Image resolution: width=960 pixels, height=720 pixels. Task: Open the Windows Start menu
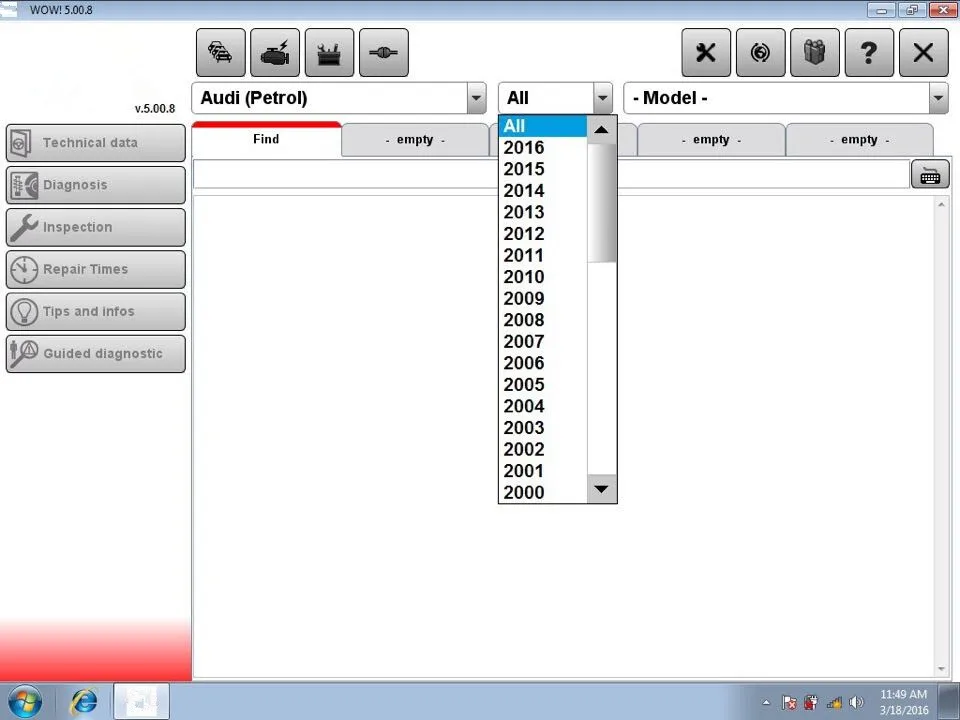coord(25,702)
